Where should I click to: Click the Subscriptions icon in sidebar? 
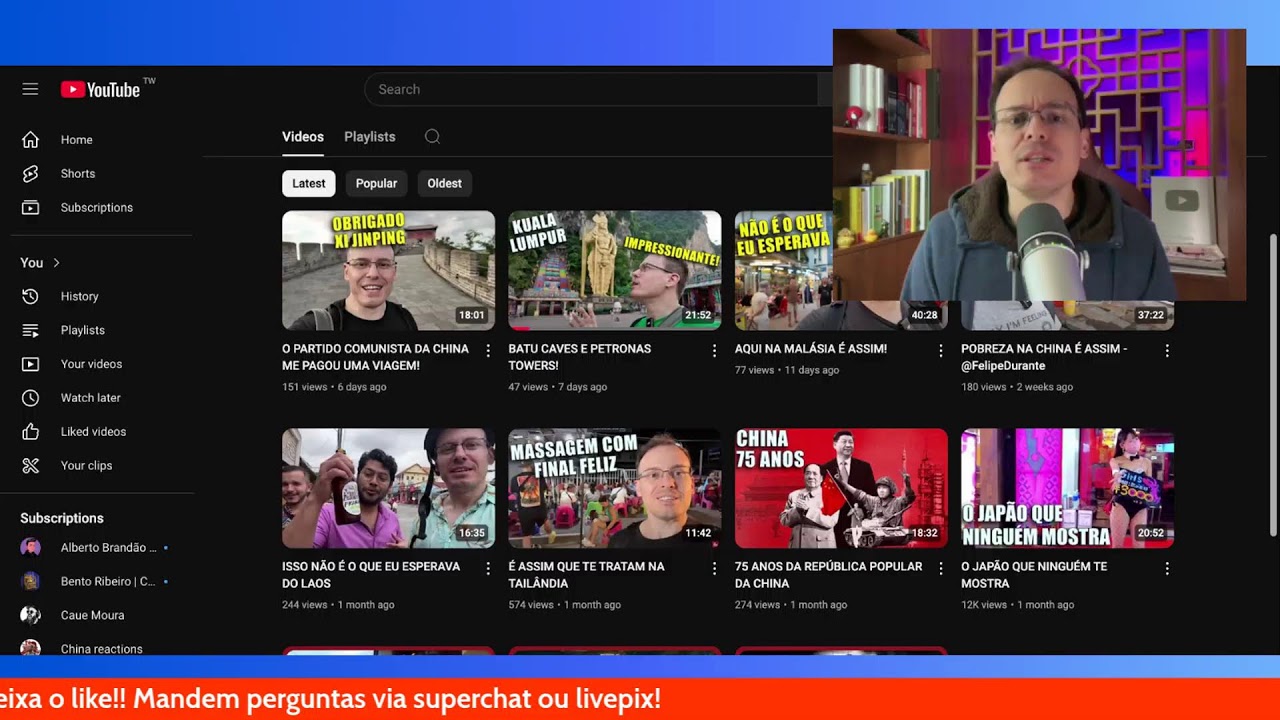(x=30, y=208)
